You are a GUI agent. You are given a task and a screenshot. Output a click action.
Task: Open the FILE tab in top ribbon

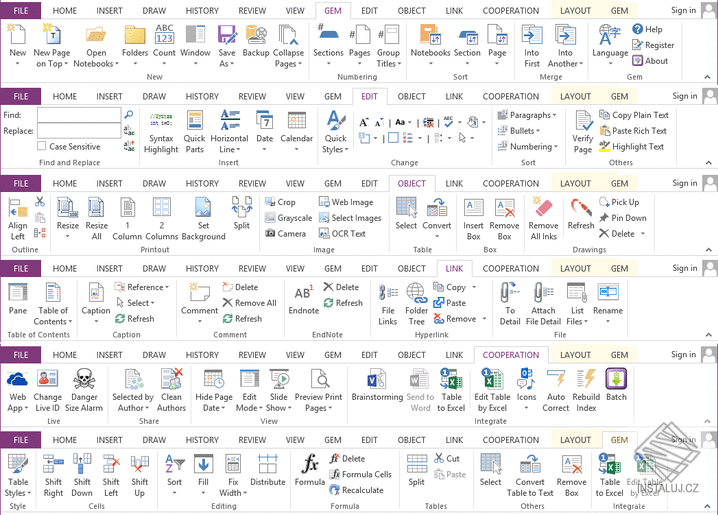21,11
